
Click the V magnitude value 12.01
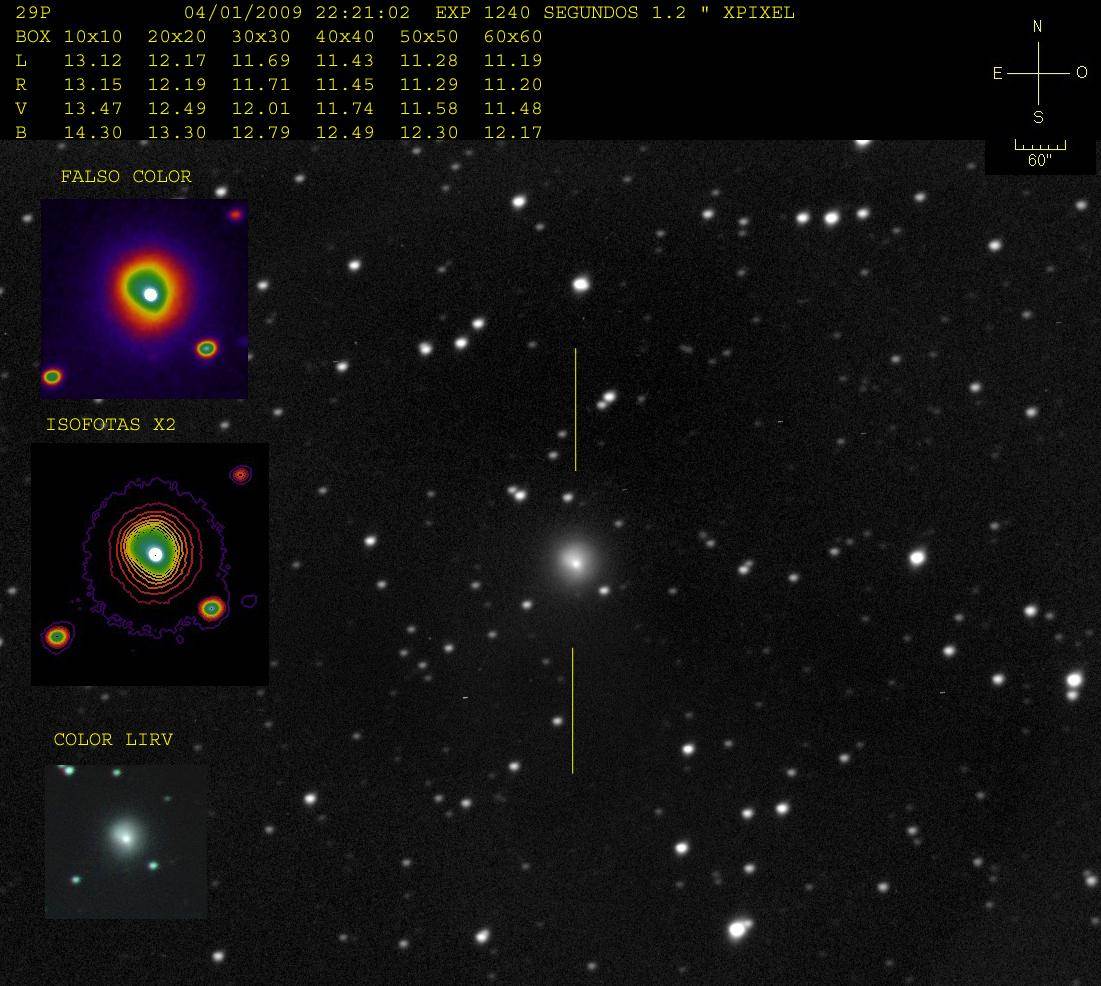(x=261, y=109)
